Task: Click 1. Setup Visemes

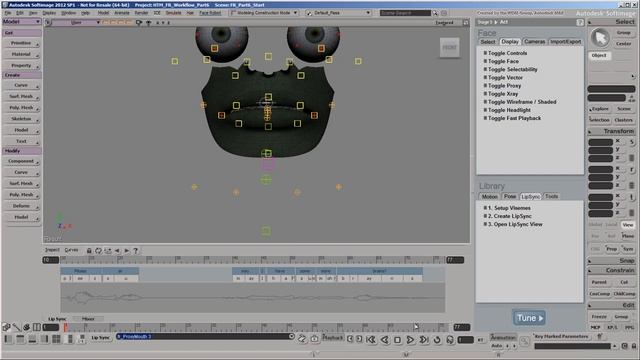Action: (509, 208)
